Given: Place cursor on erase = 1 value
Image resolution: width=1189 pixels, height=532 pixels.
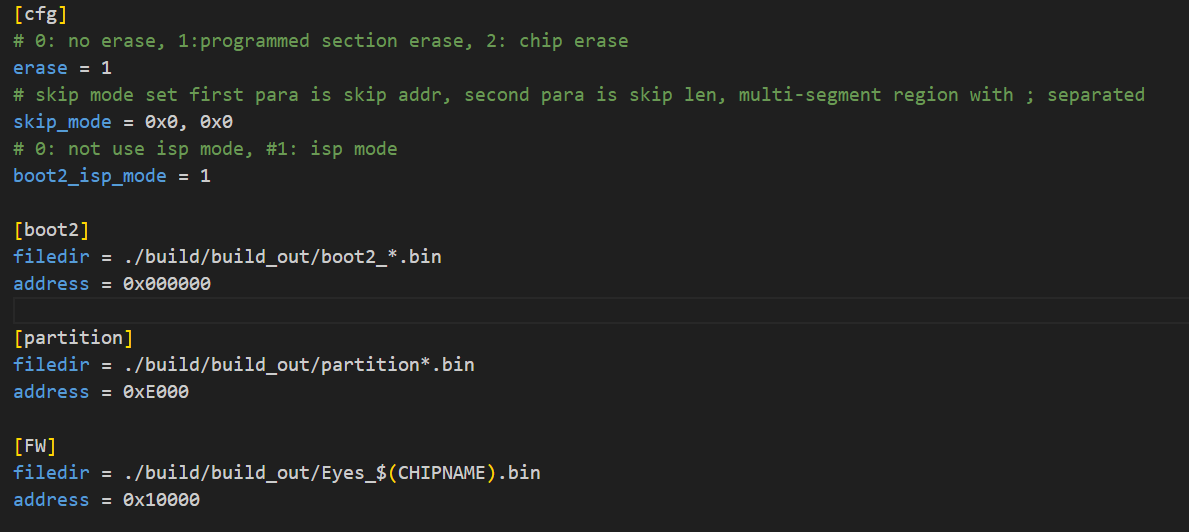Looking at the screenshot, I should click(106, 68).
